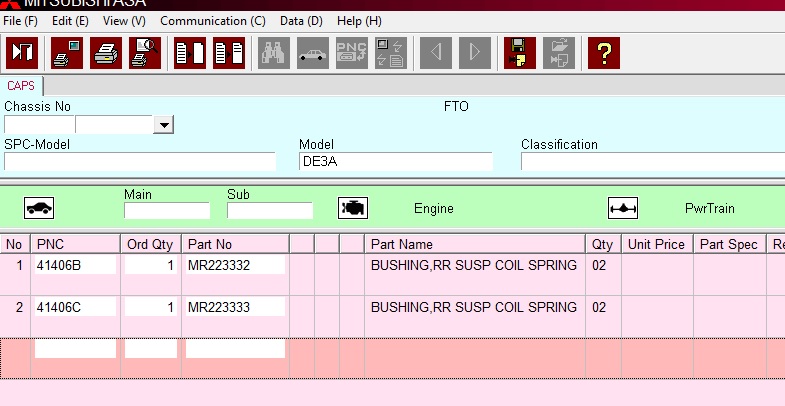
Task: Click the Engine icon button
Action: [353, 208]
